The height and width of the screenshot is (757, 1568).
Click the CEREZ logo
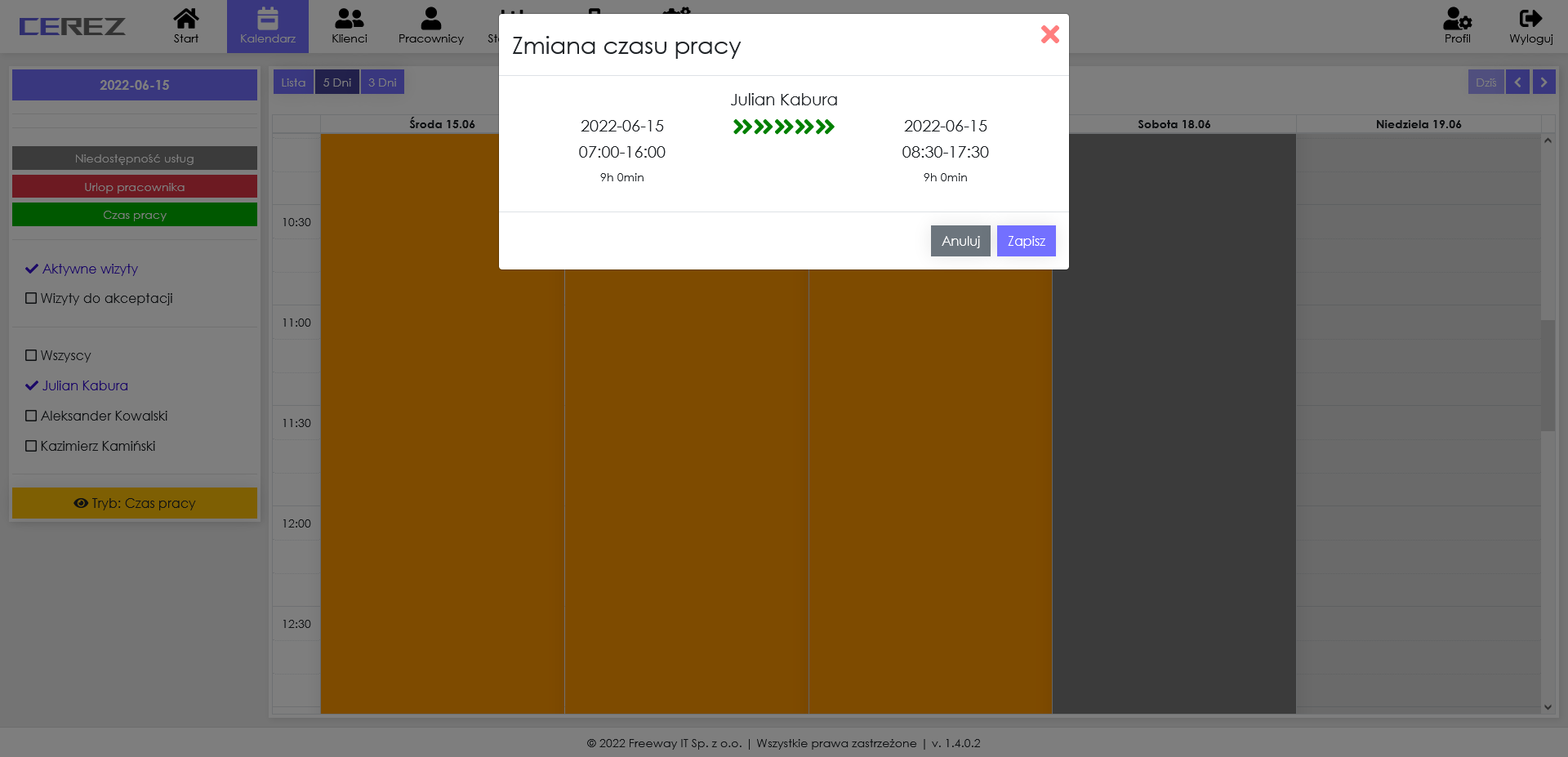click(72, 27)
